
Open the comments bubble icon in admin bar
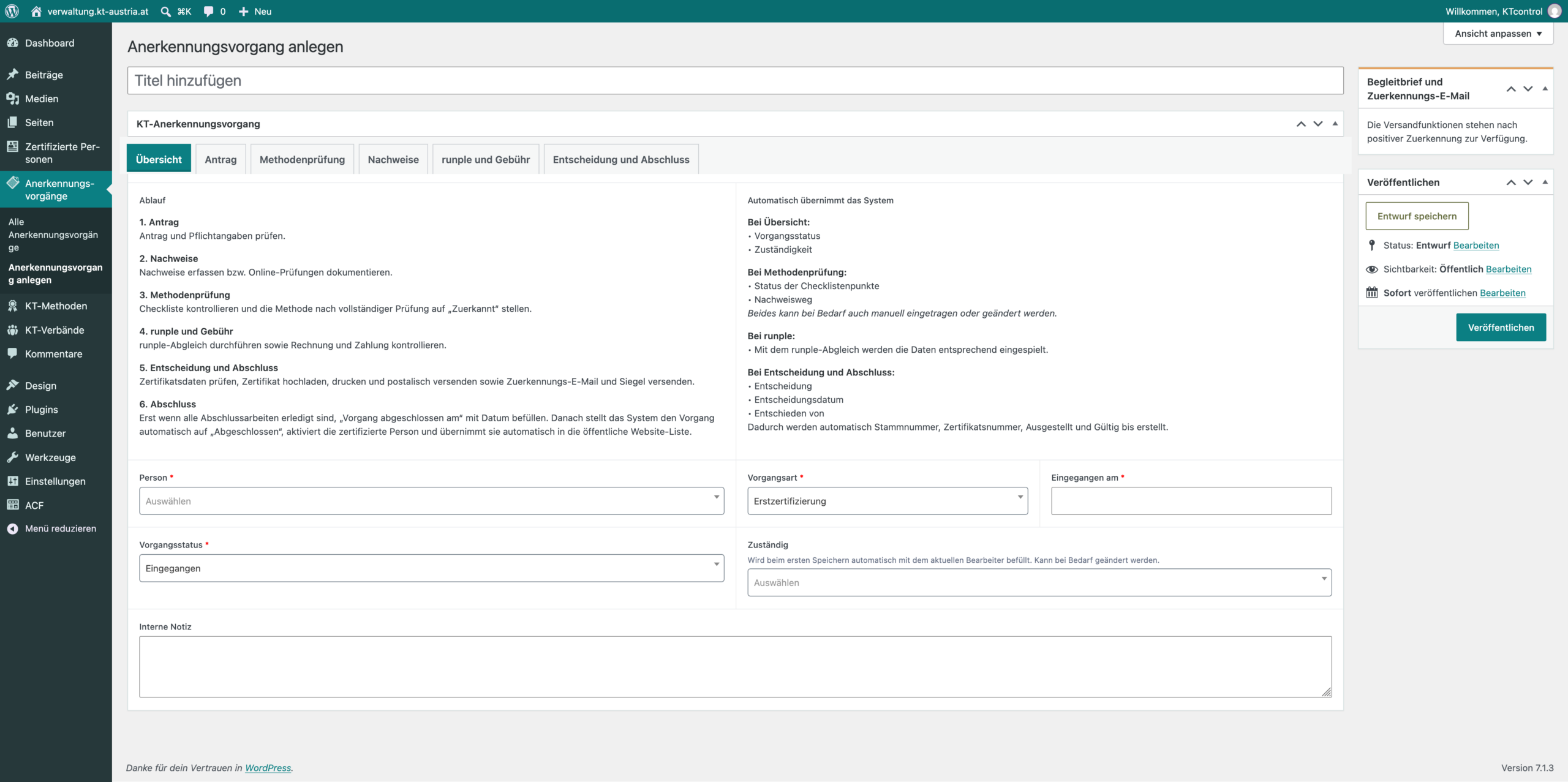(x=208, y=11)
